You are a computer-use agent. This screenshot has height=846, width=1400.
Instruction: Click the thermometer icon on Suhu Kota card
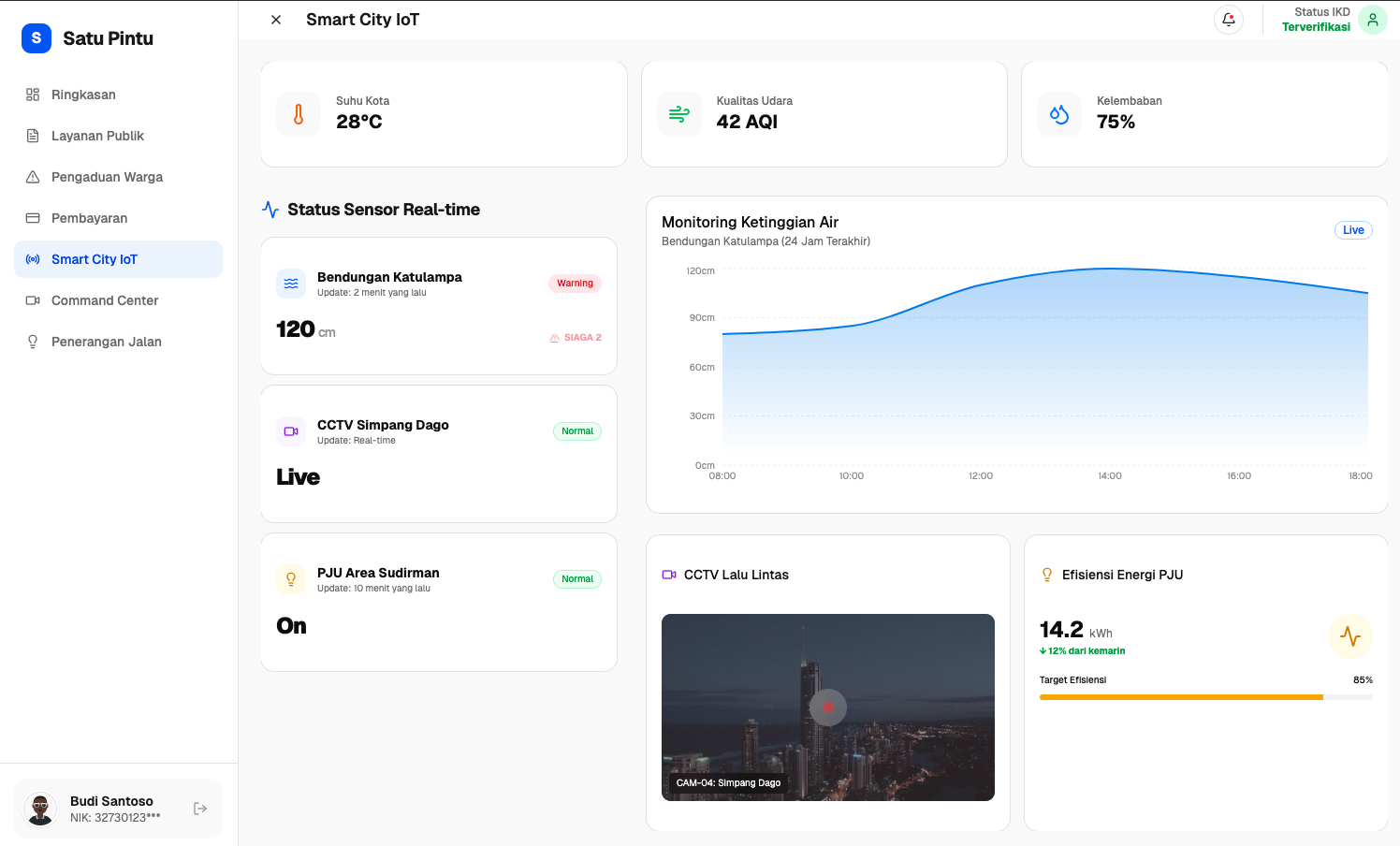[x=298, y=113]
